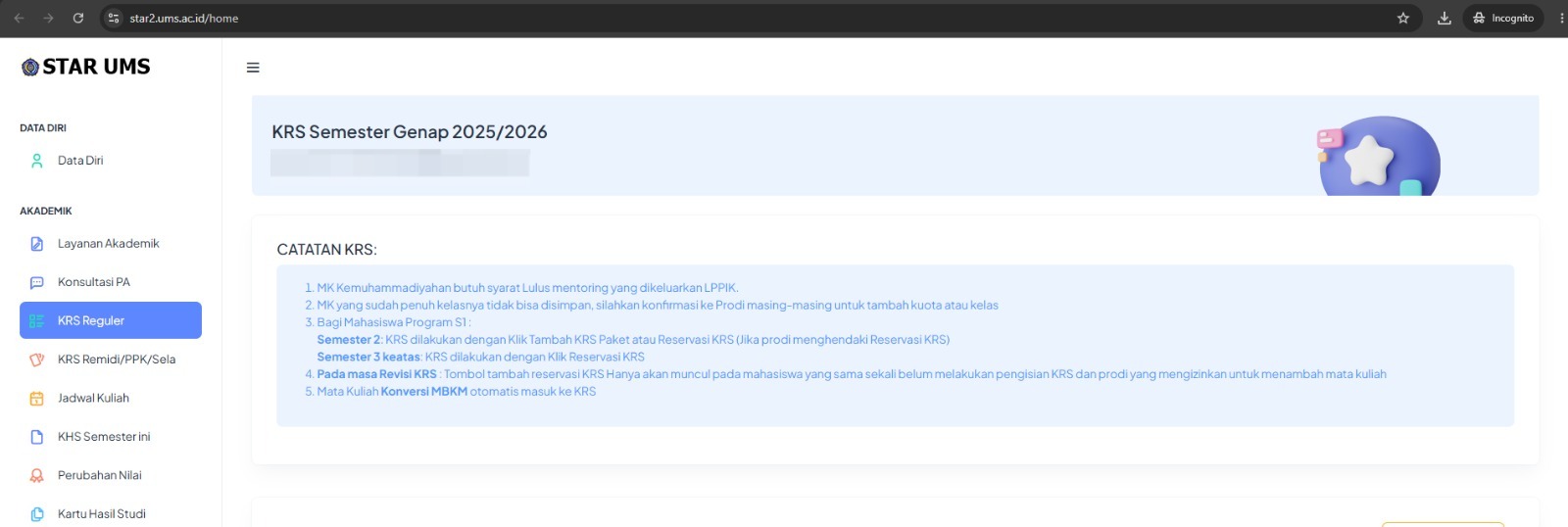Click the DATA DIRI section label
Viewport: 1568px width, 527px height.
pyautogui.click(x=43, y=128)
